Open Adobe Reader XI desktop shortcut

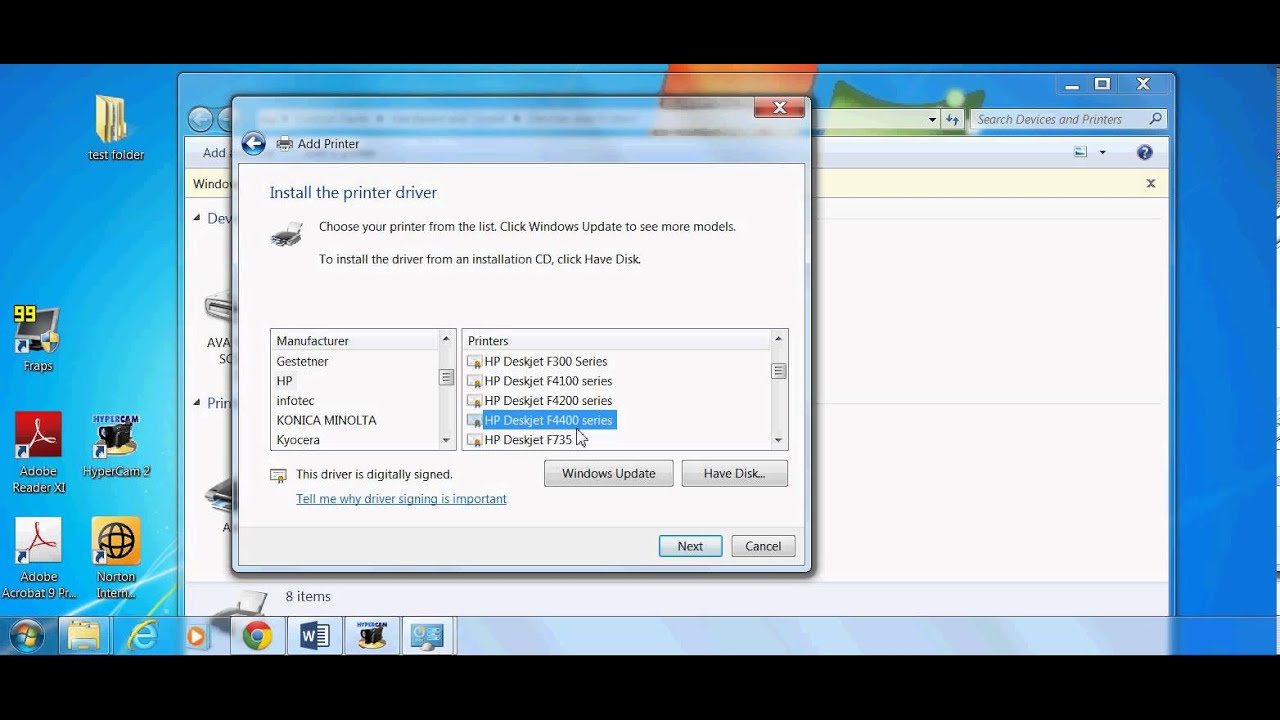click(x=39, y=453)
